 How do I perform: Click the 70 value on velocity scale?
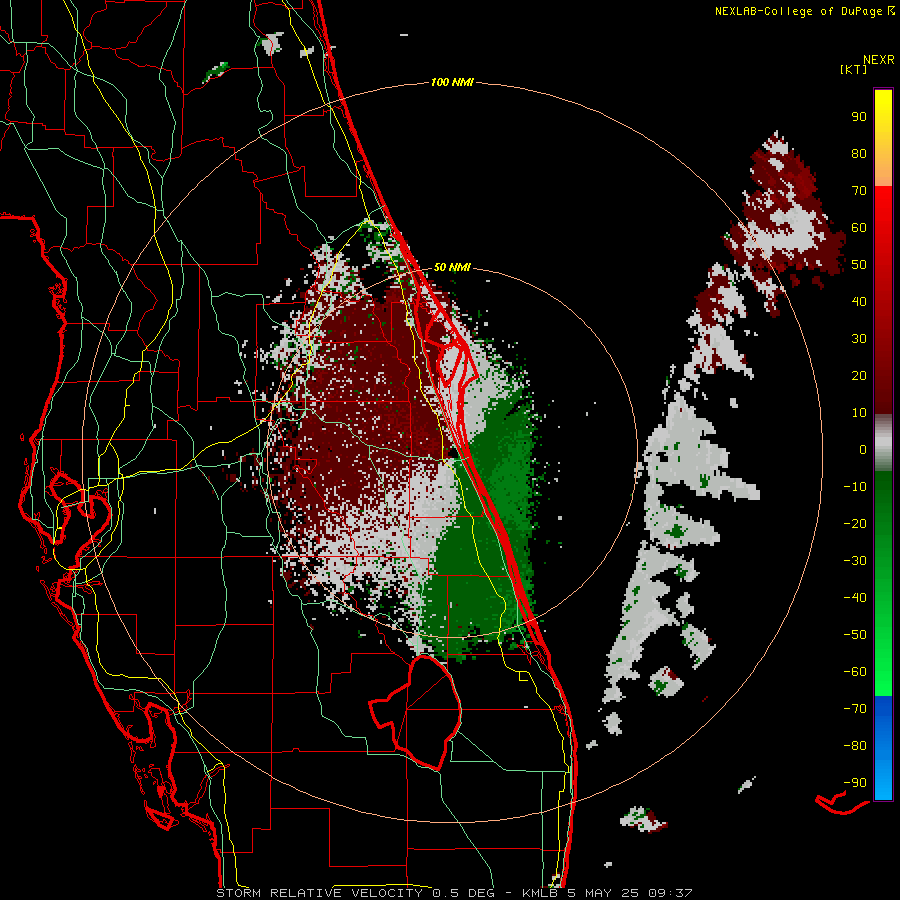pyautogui.click(x=859, y=191)
